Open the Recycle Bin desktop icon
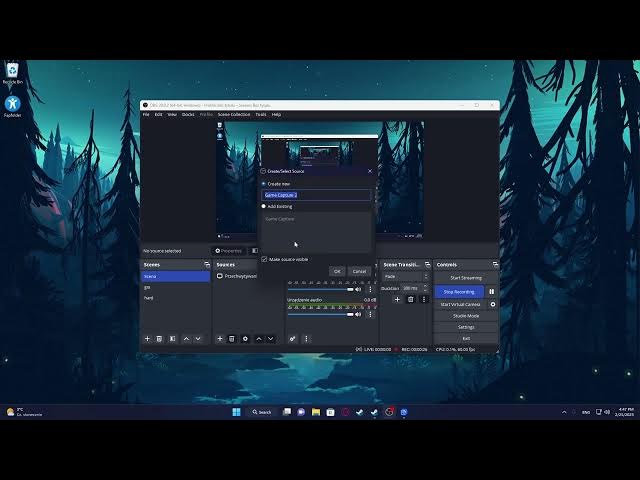The image size is (640, 480). pyautogui.click(x=13, y=73)
